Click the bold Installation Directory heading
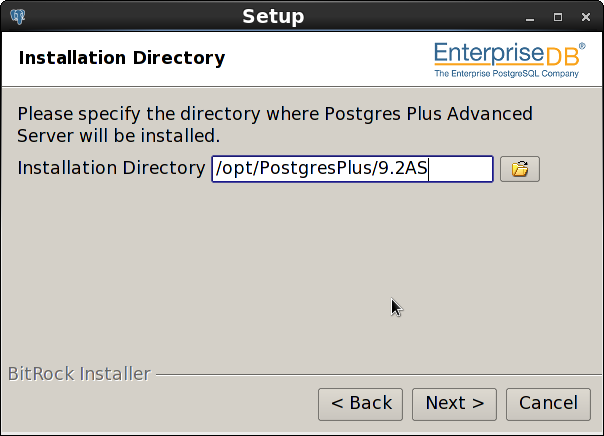604x436 pixels. point(122,59)
